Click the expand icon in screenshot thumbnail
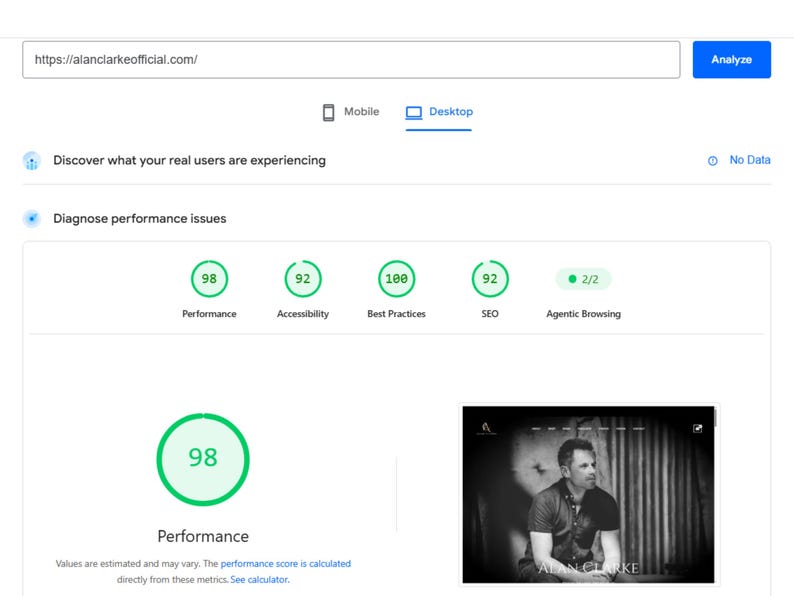Screen dimensions: 794x596 (697, 428)
